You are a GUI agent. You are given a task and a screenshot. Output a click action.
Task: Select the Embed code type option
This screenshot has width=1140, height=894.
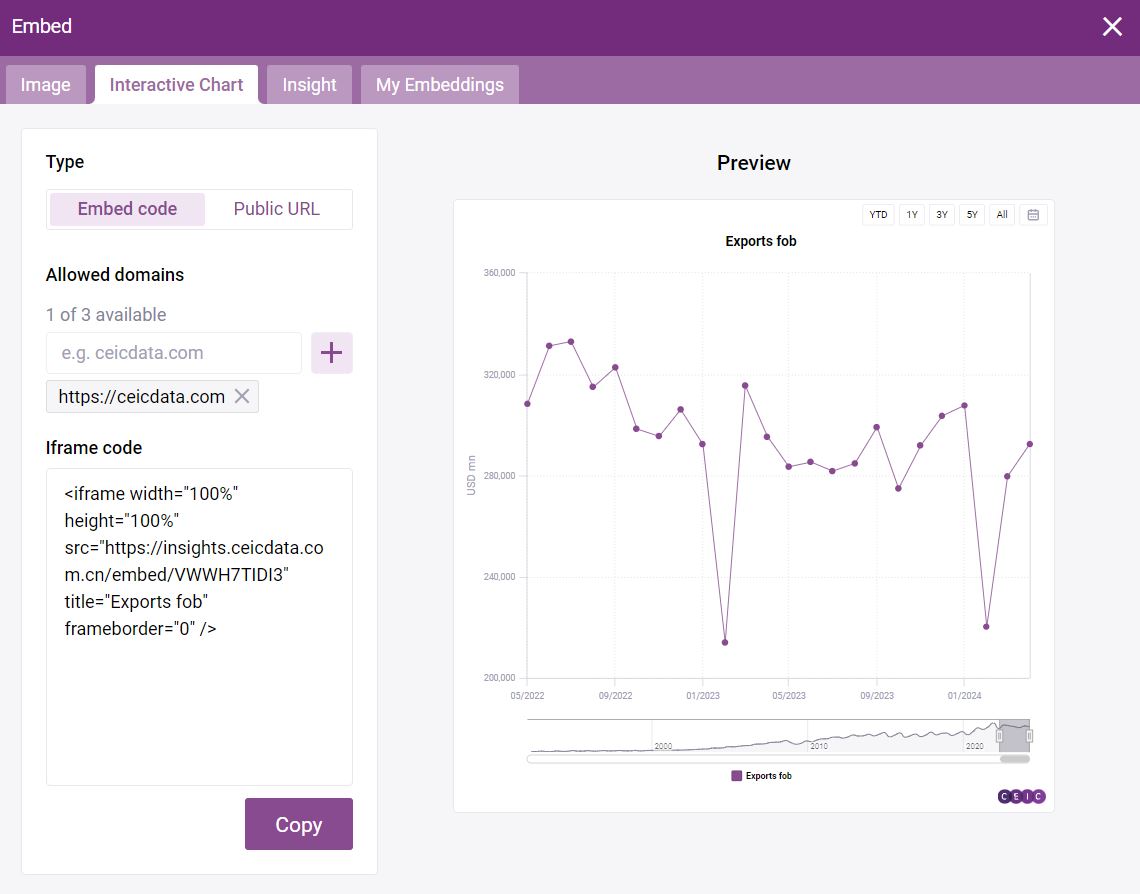pyautogui.click(x=127, y=209)
